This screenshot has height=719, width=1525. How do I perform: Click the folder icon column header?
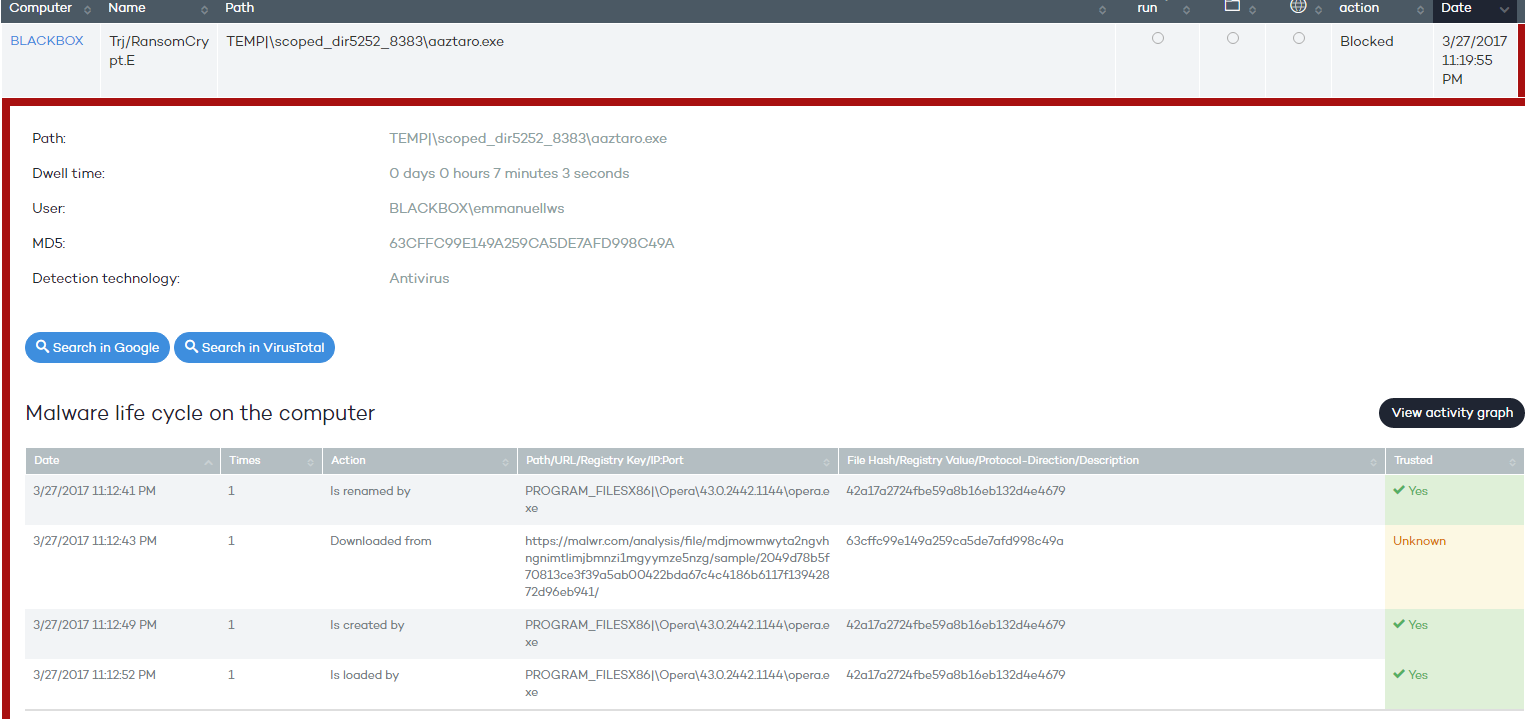click(1232, 6)
